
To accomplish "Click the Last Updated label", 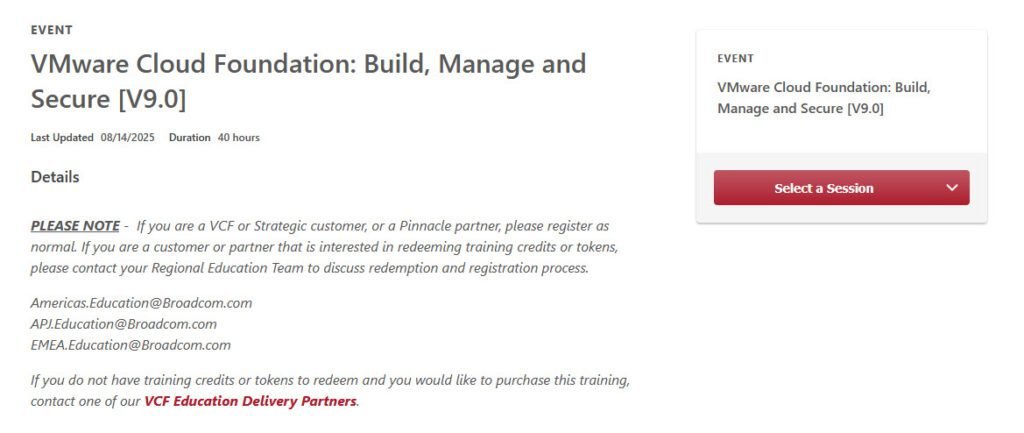I will point(62,137).
